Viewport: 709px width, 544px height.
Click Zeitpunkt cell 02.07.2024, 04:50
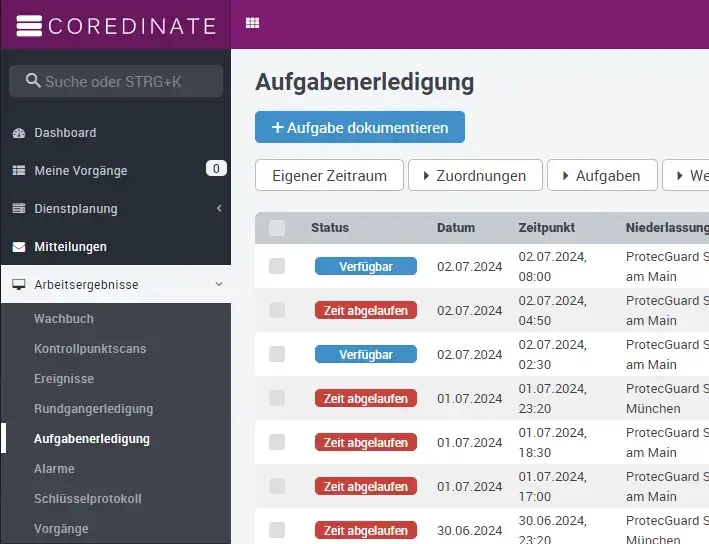(553, 310)
